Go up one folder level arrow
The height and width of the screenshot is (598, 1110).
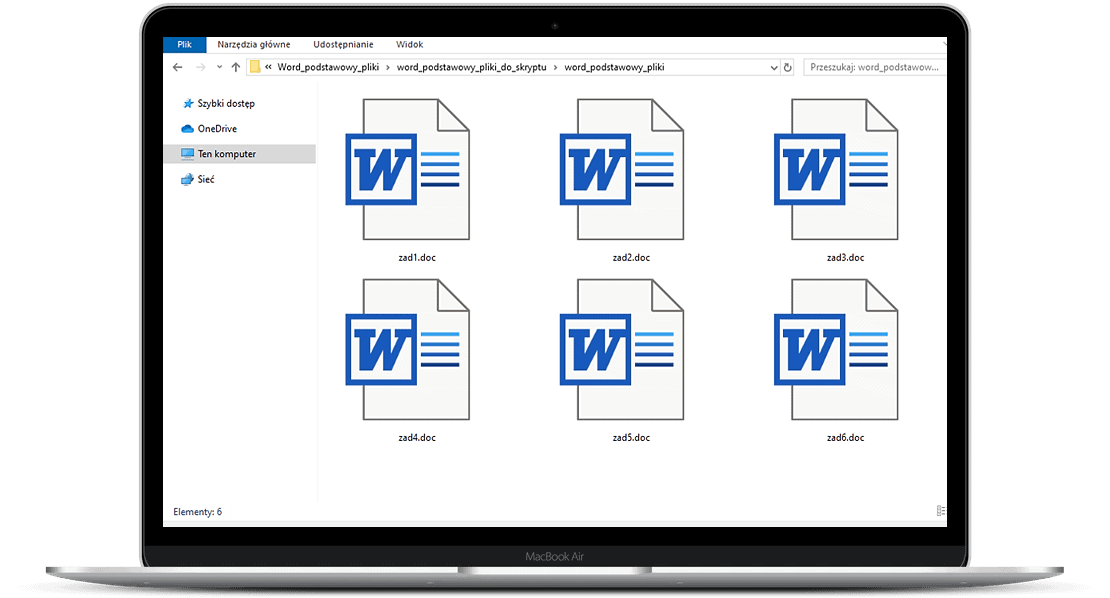[x=236, y=67]
